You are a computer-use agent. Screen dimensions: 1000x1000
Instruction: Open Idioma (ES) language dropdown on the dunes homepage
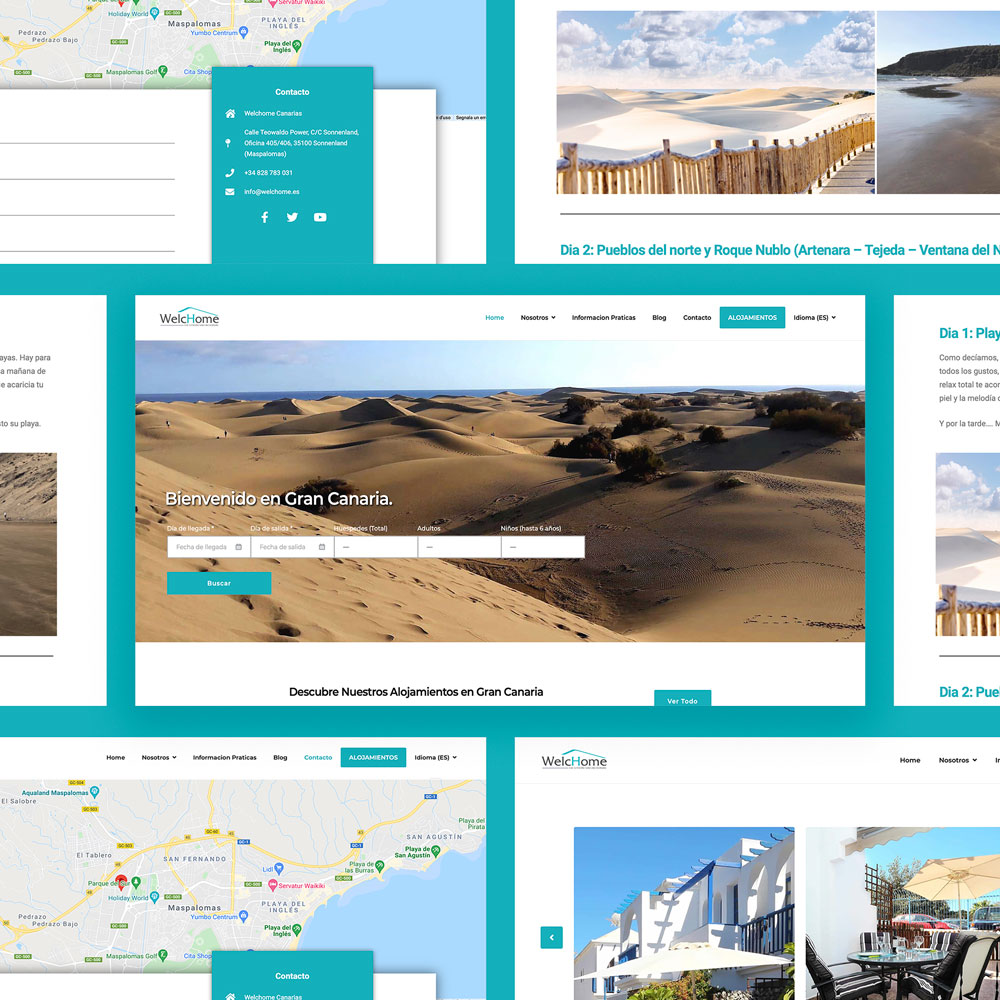[x=814, y=318]
